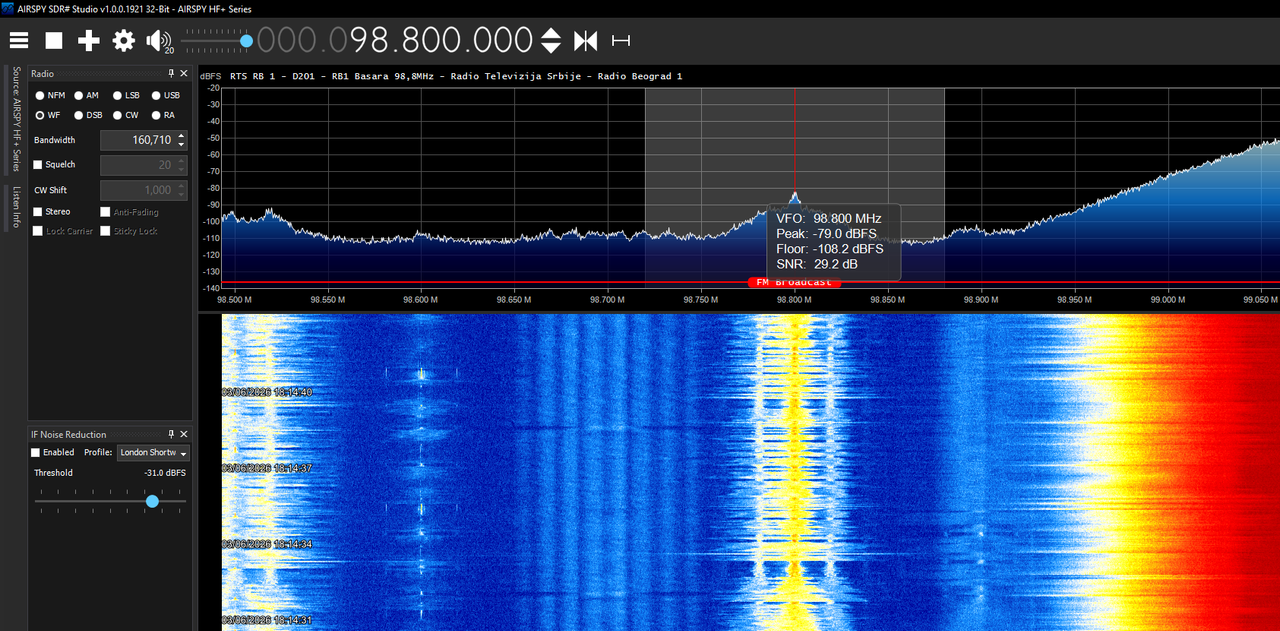Enable the Squelch checkbox

tap(38, 165)
